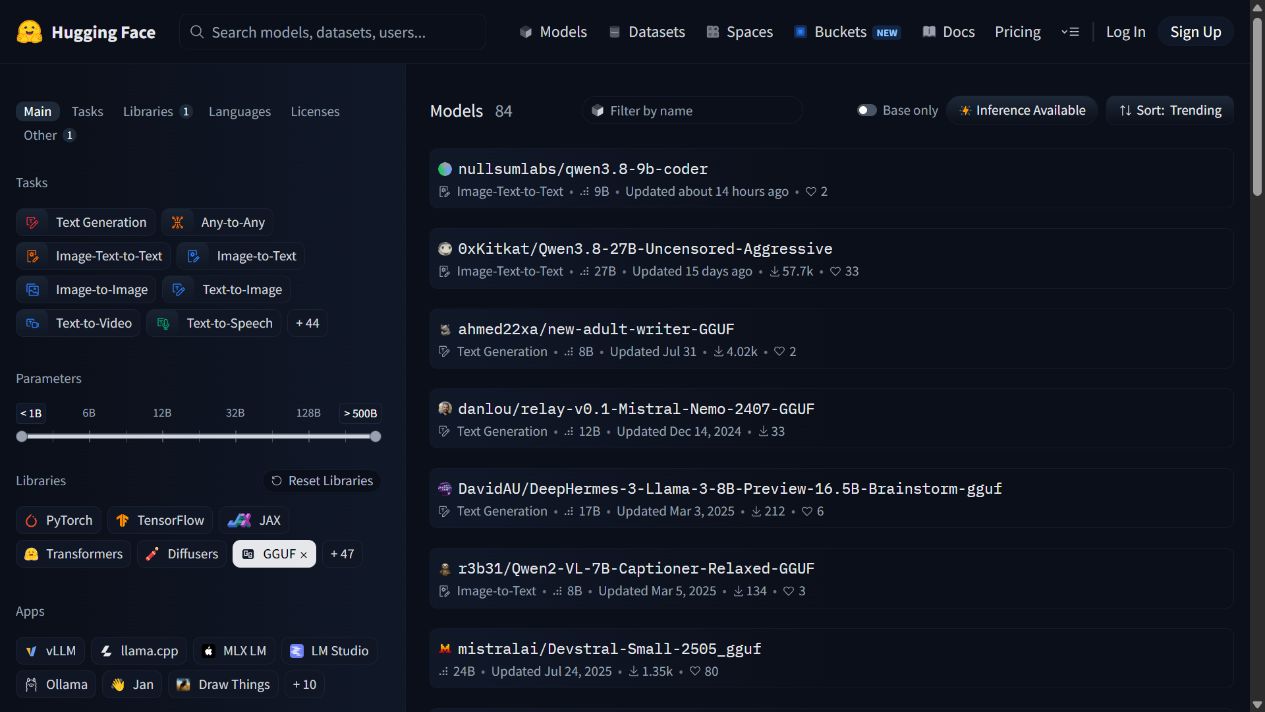
Task: Open the Docs nav link
Action: coord(948,32)
